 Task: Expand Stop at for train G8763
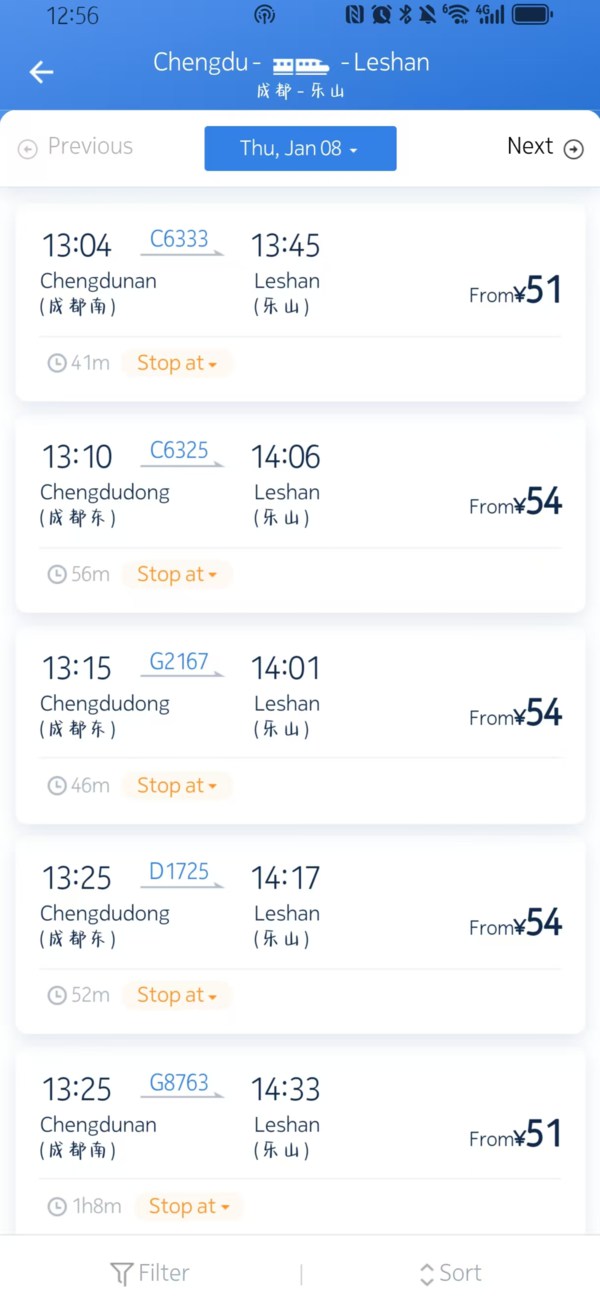coord(189,1206)
